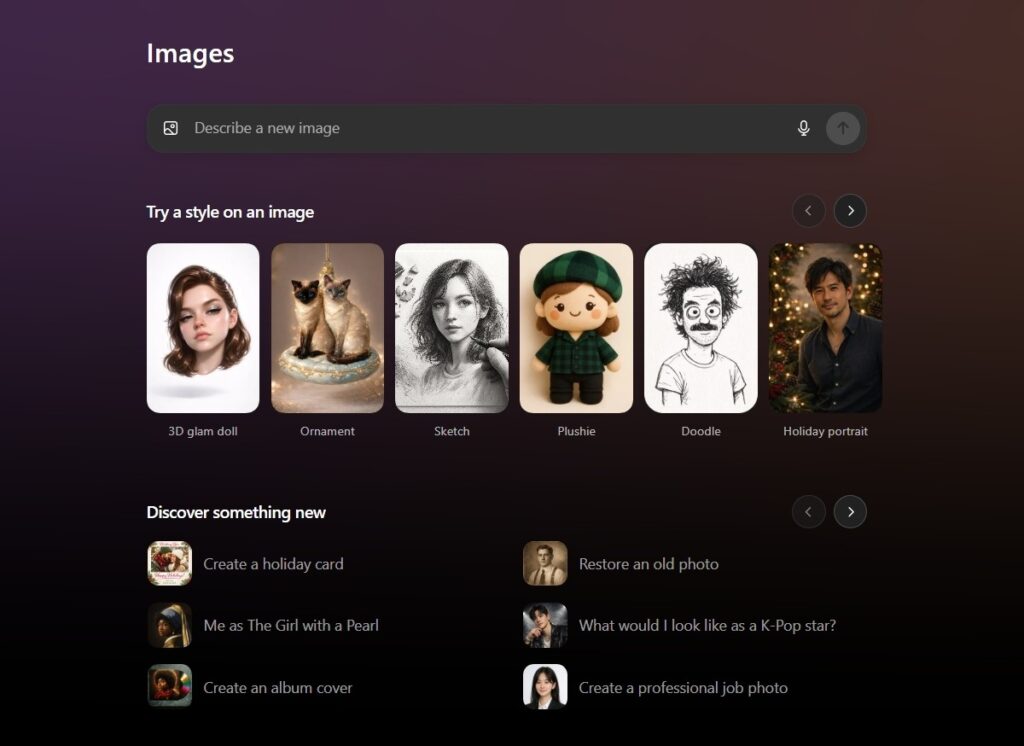Select the Ornament style thumbnail
Image resolution: width=1024 pixels, height=746 pixels.
click(x=327, y=327)
